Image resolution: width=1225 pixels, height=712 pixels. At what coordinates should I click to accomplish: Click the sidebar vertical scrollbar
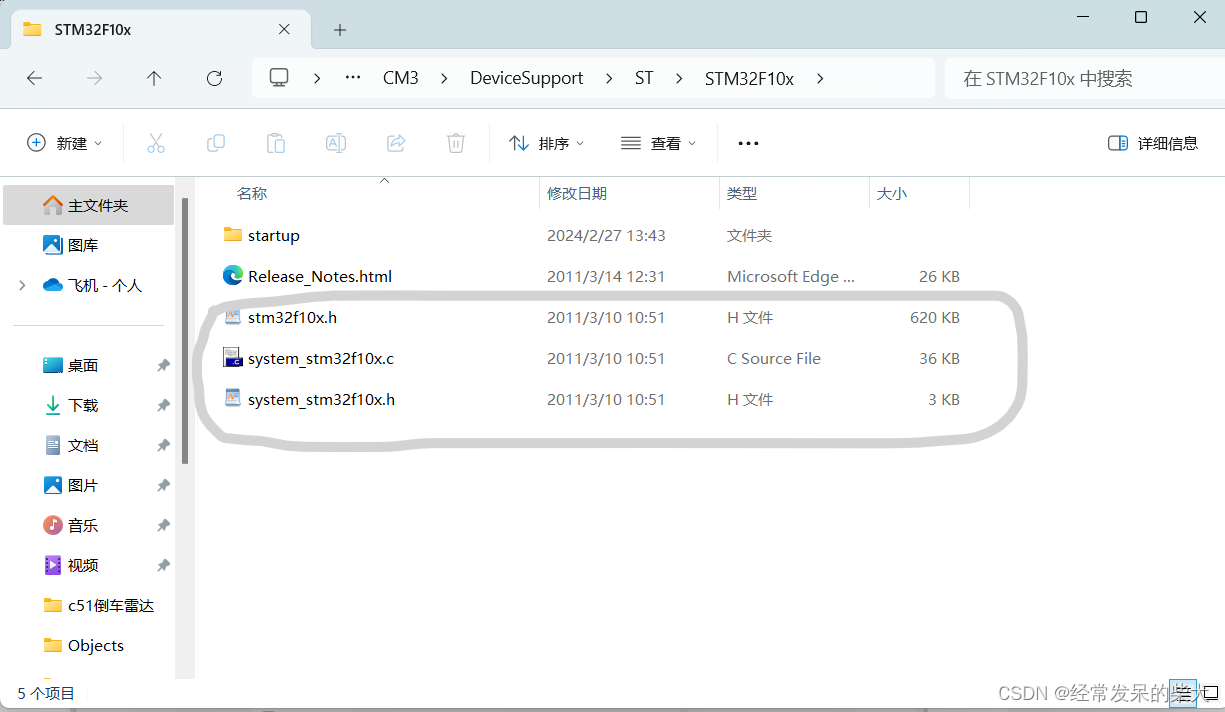coord(185,330)
